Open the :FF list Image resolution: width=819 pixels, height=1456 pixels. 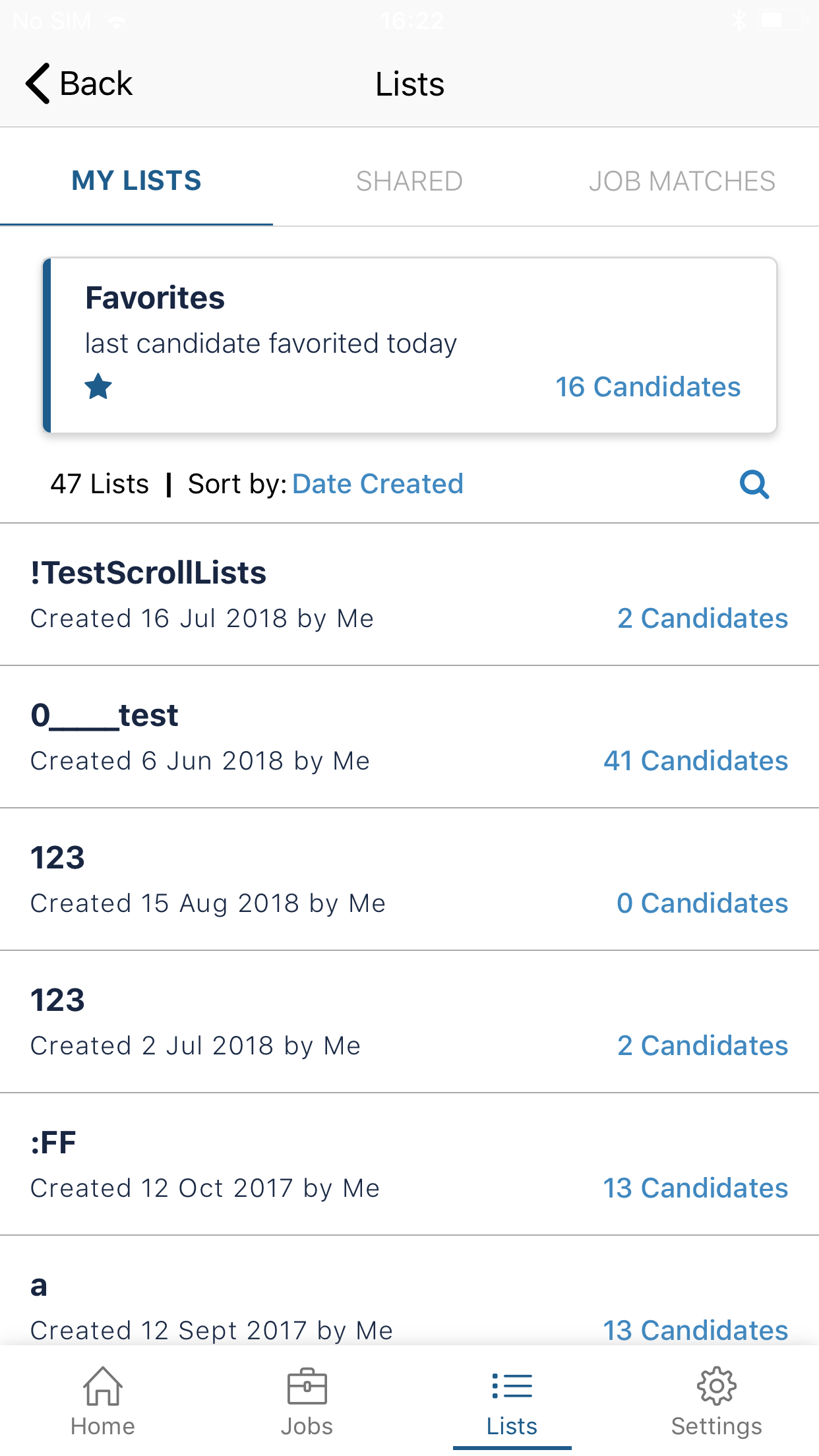pos(54,1143)
